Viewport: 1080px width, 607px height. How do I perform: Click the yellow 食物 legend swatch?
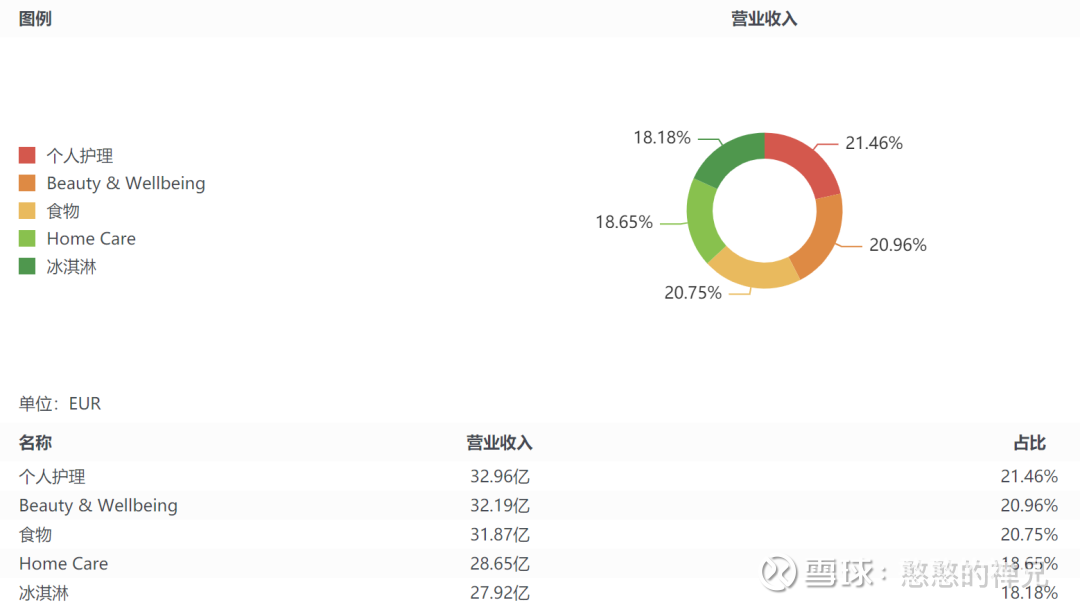[x=27, y=211]
